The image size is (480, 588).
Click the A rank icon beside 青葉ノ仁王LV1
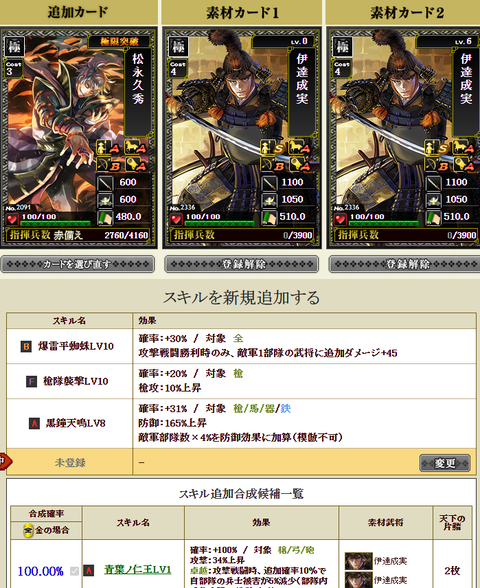[x=88, y=570]
